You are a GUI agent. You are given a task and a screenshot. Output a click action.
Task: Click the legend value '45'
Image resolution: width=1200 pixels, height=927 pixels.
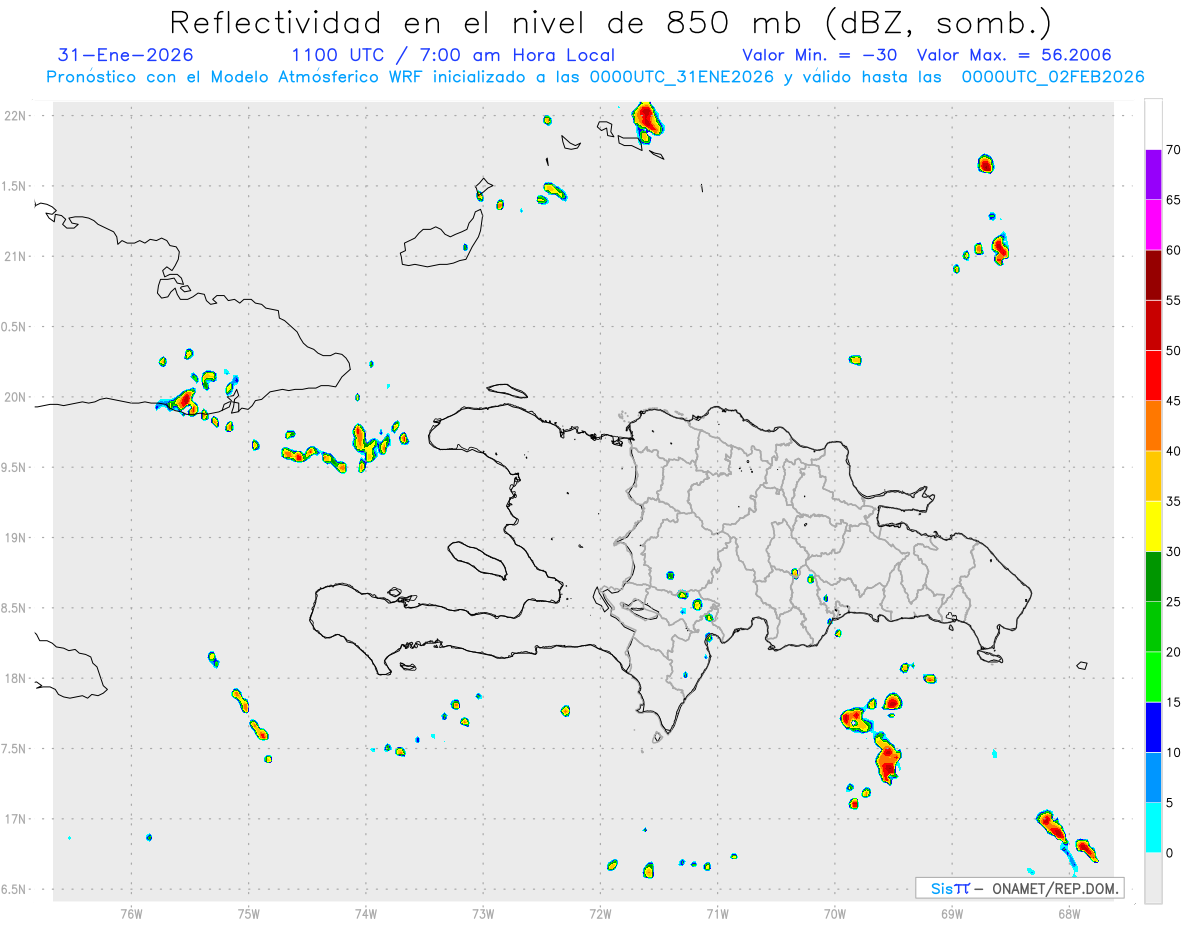[x=1174, y=401]
